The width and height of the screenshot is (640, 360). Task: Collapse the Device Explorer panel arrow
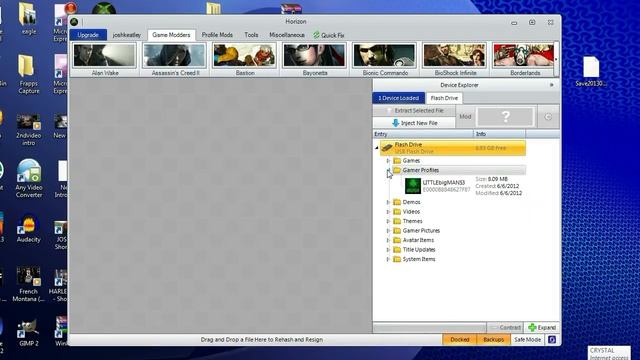click(x=551, y=85)
